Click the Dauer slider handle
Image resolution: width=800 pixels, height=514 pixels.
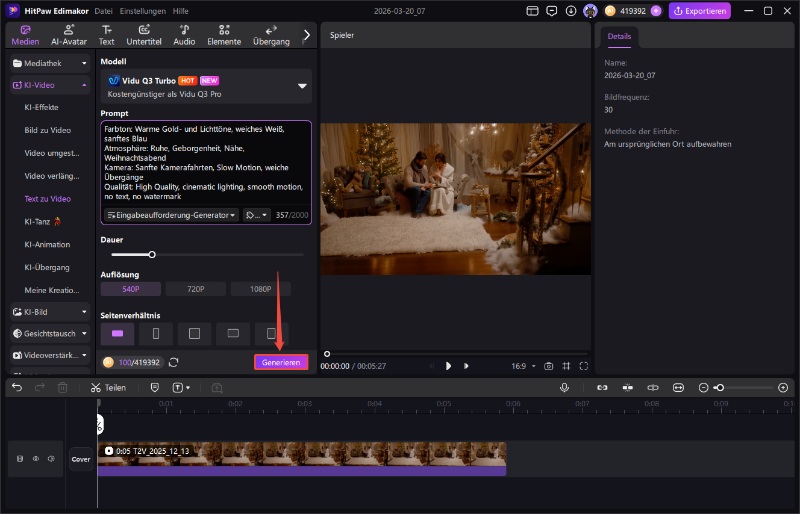(152, 254)
